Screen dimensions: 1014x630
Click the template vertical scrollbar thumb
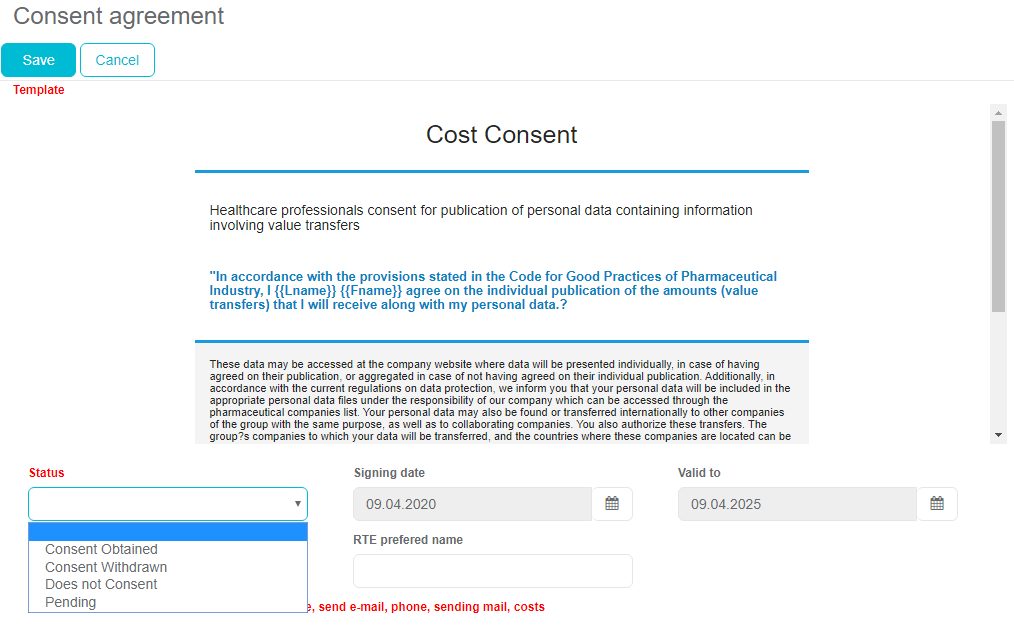998,215
